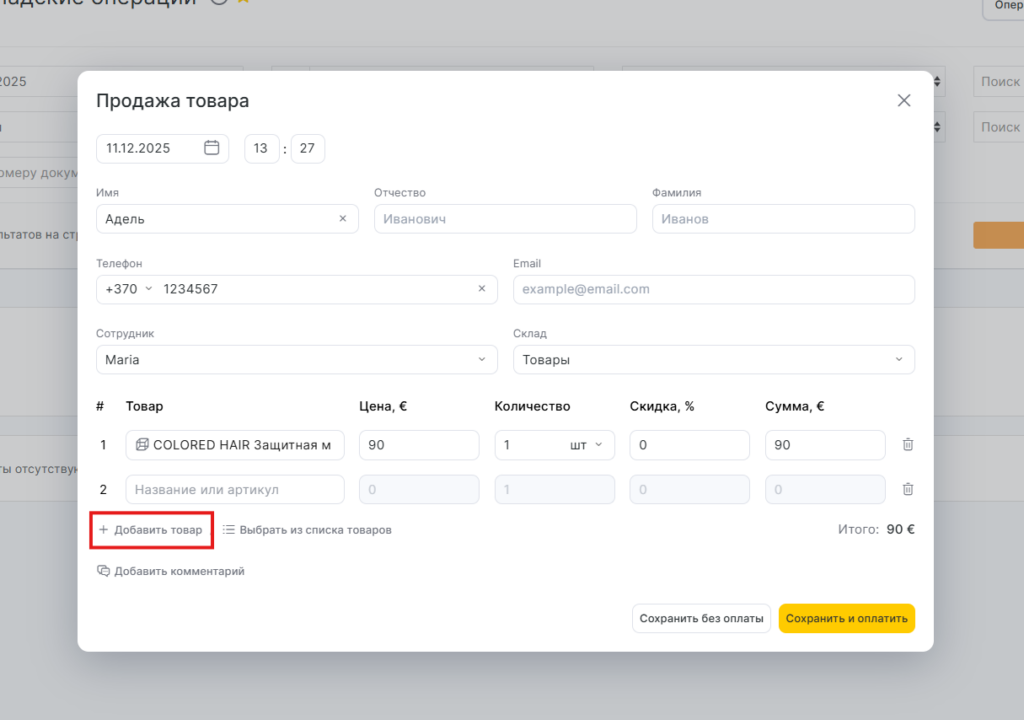This screenshot has height=720, width=1024.
Task: Open the +370 country code dropdown
Action: [130, 289]
